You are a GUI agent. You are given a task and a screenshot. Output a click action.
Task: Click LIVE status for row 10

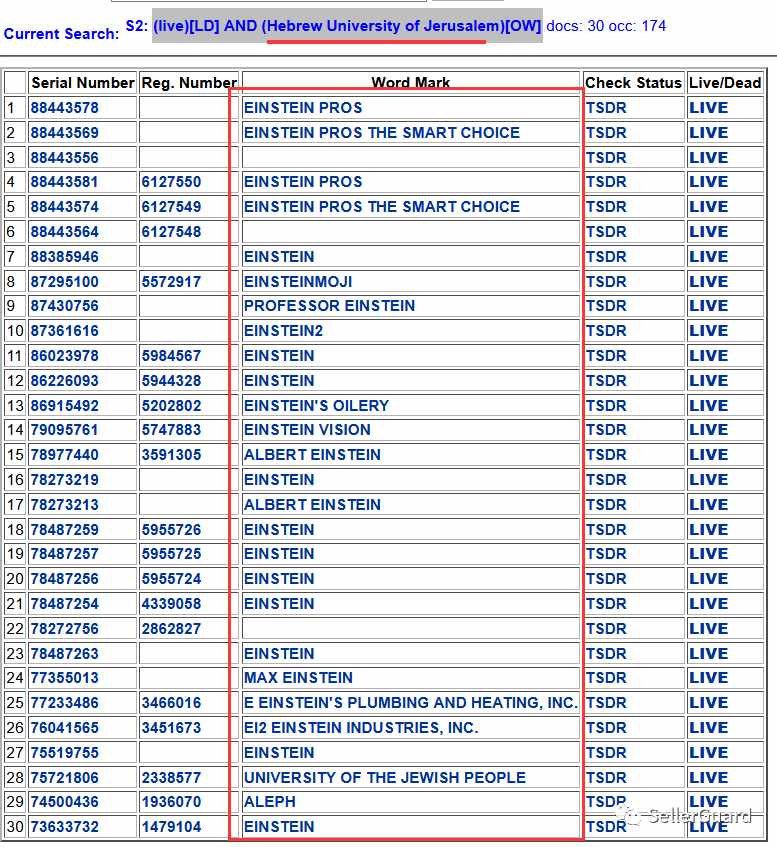[708, 331]
